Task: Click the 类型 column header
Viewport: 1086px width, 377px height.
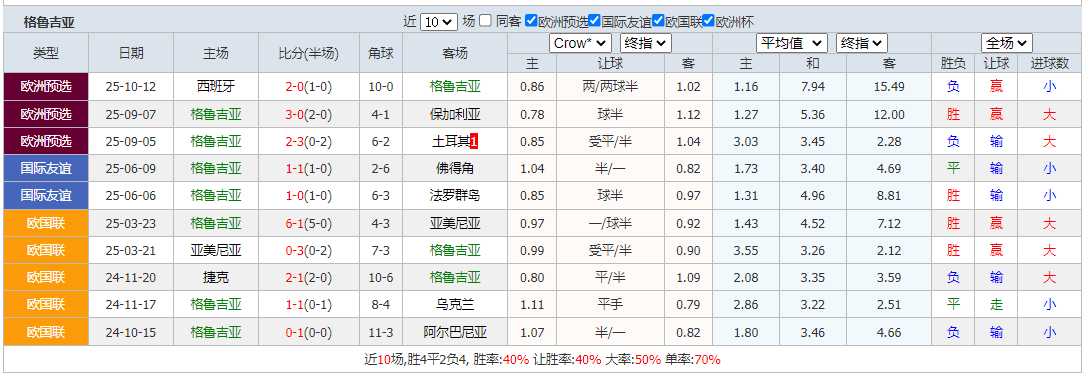Action: pyautogui.click(x=46, y=53)
